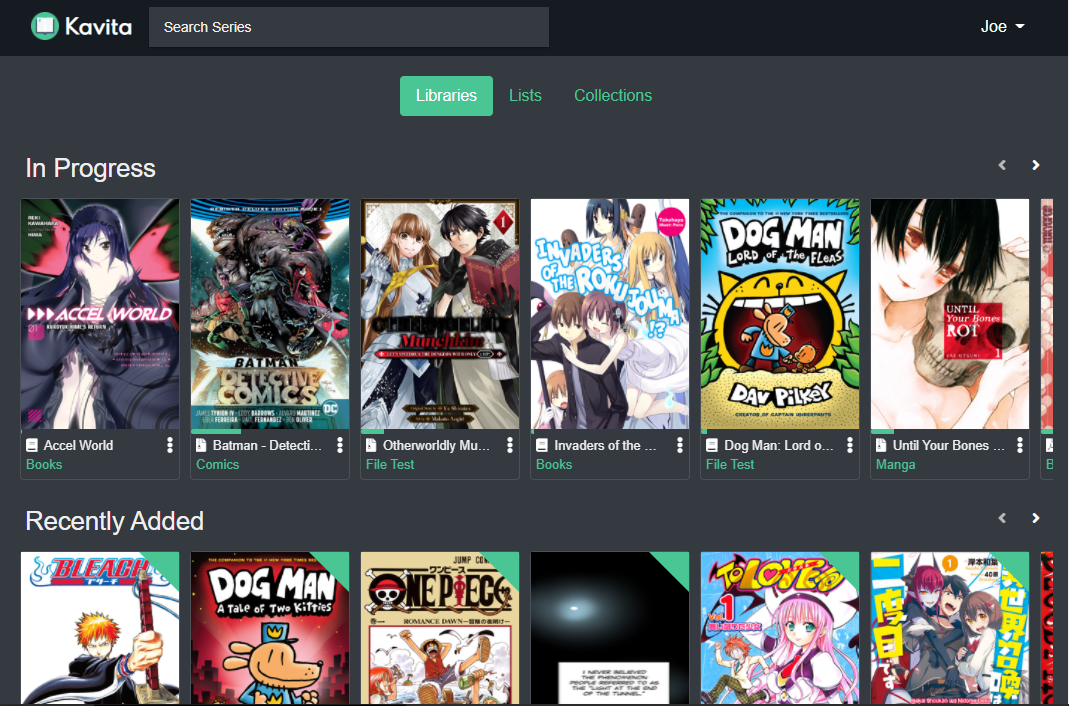Select the Libraries tab button
The image size is (1069, 706).
point(446,95)
